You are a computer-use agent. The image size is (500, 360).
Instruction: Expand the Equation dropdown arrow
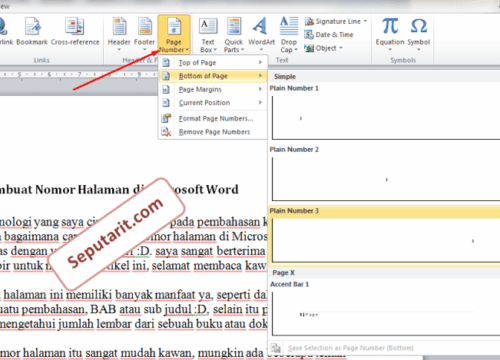point(390,50)
